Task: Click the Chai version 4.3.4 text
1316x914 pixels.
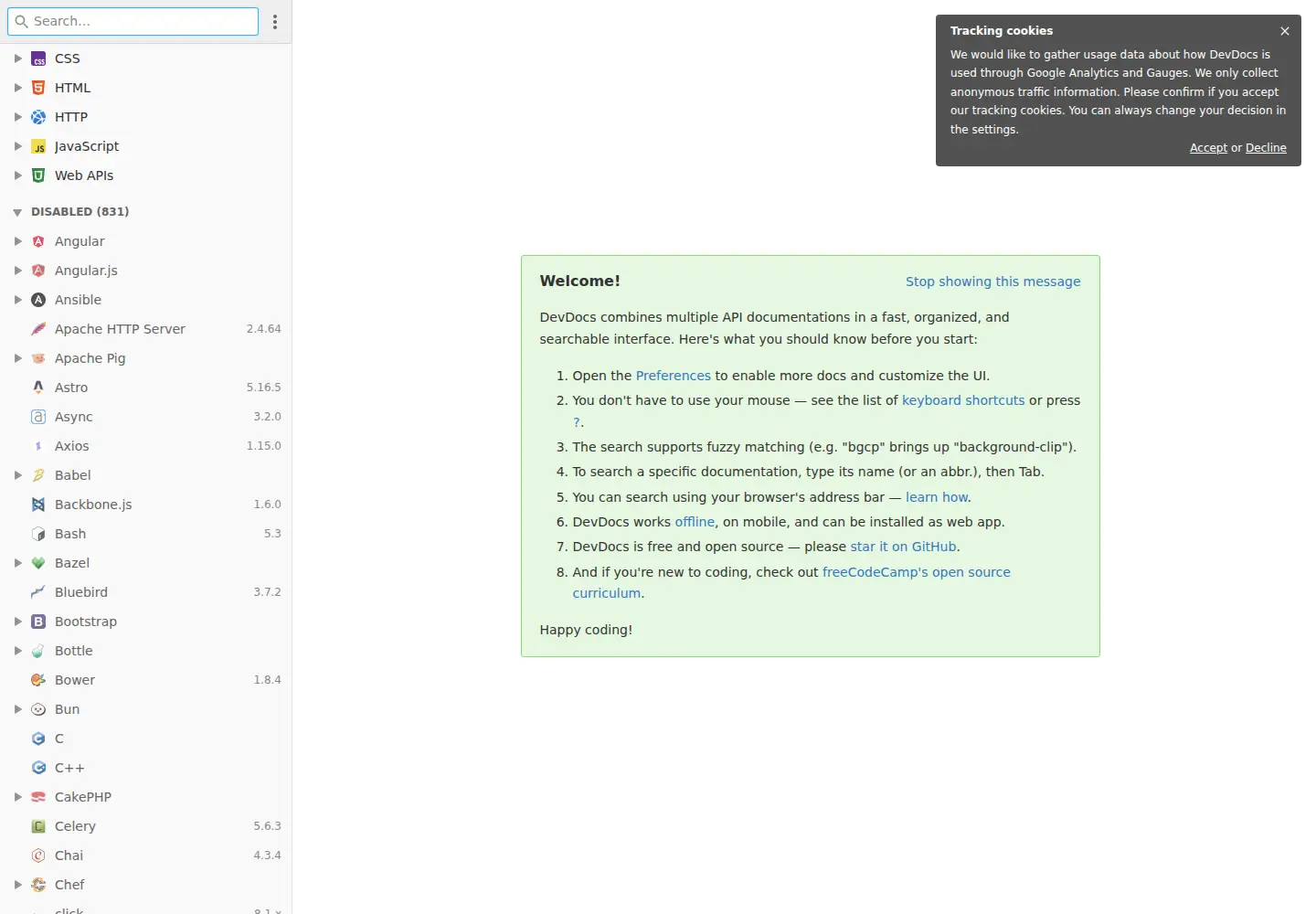Action: (x=267, y=856)
